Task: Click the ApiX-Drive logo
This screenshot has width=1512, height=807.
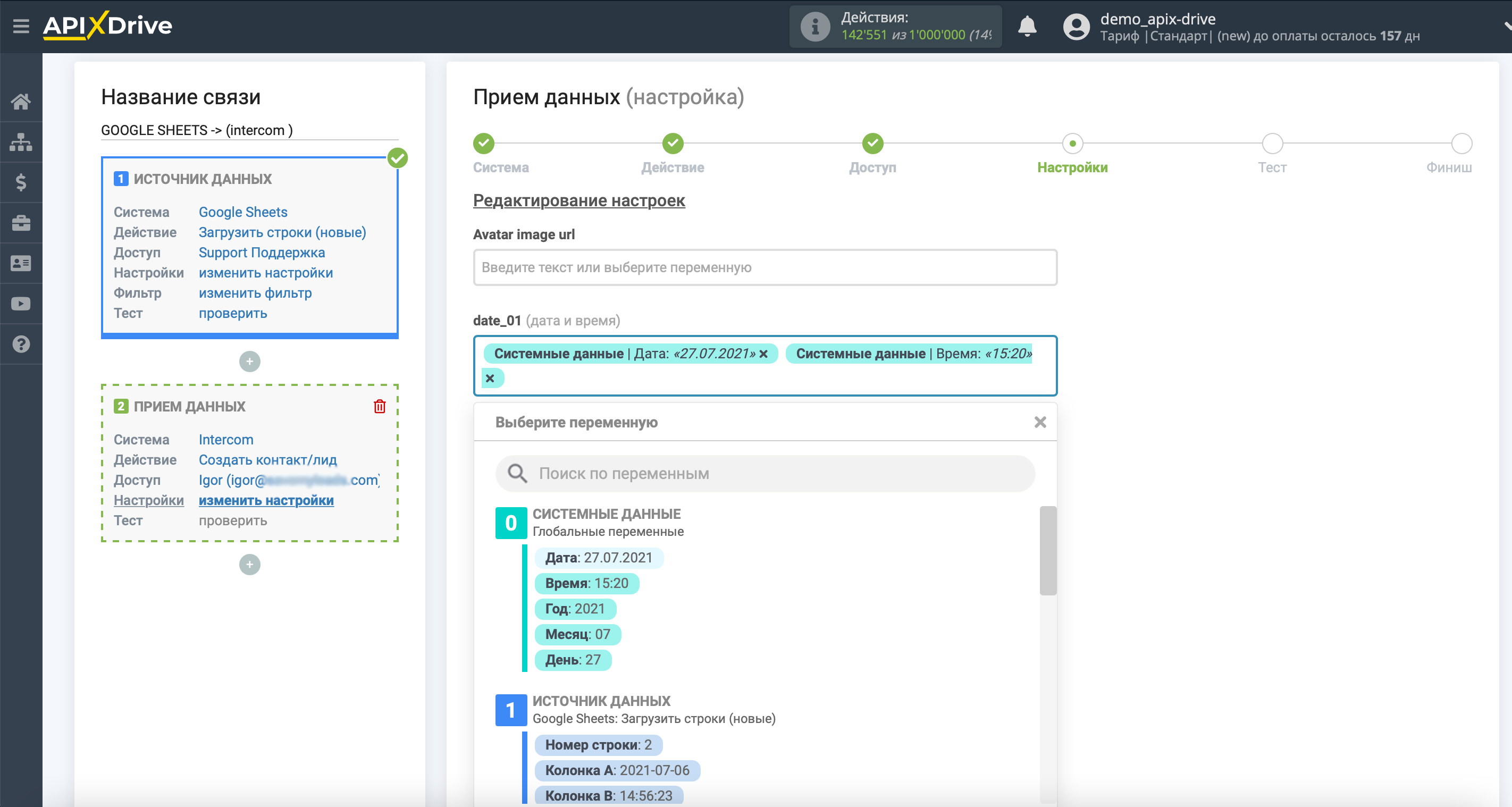Action: click(x=107, y=26)
